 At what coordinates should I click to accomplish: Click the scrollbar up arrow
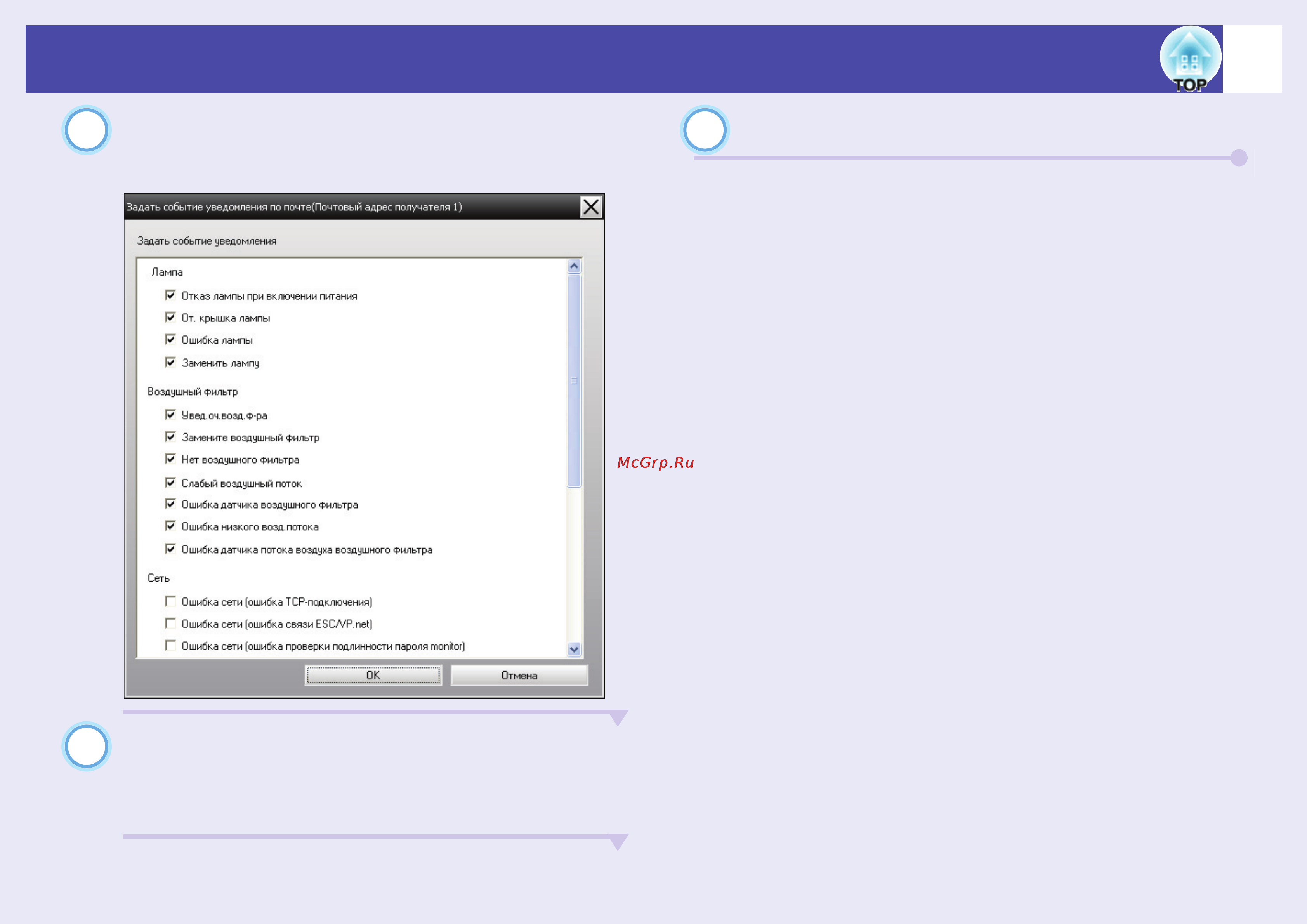click(575, 266)
